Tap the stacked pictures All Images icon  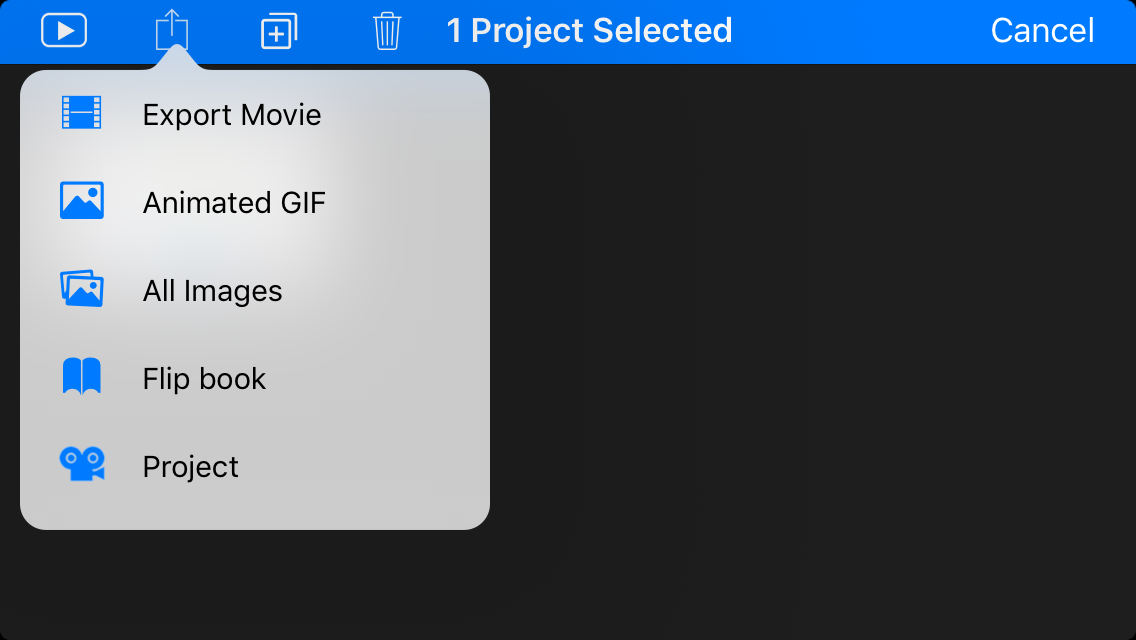81,289
